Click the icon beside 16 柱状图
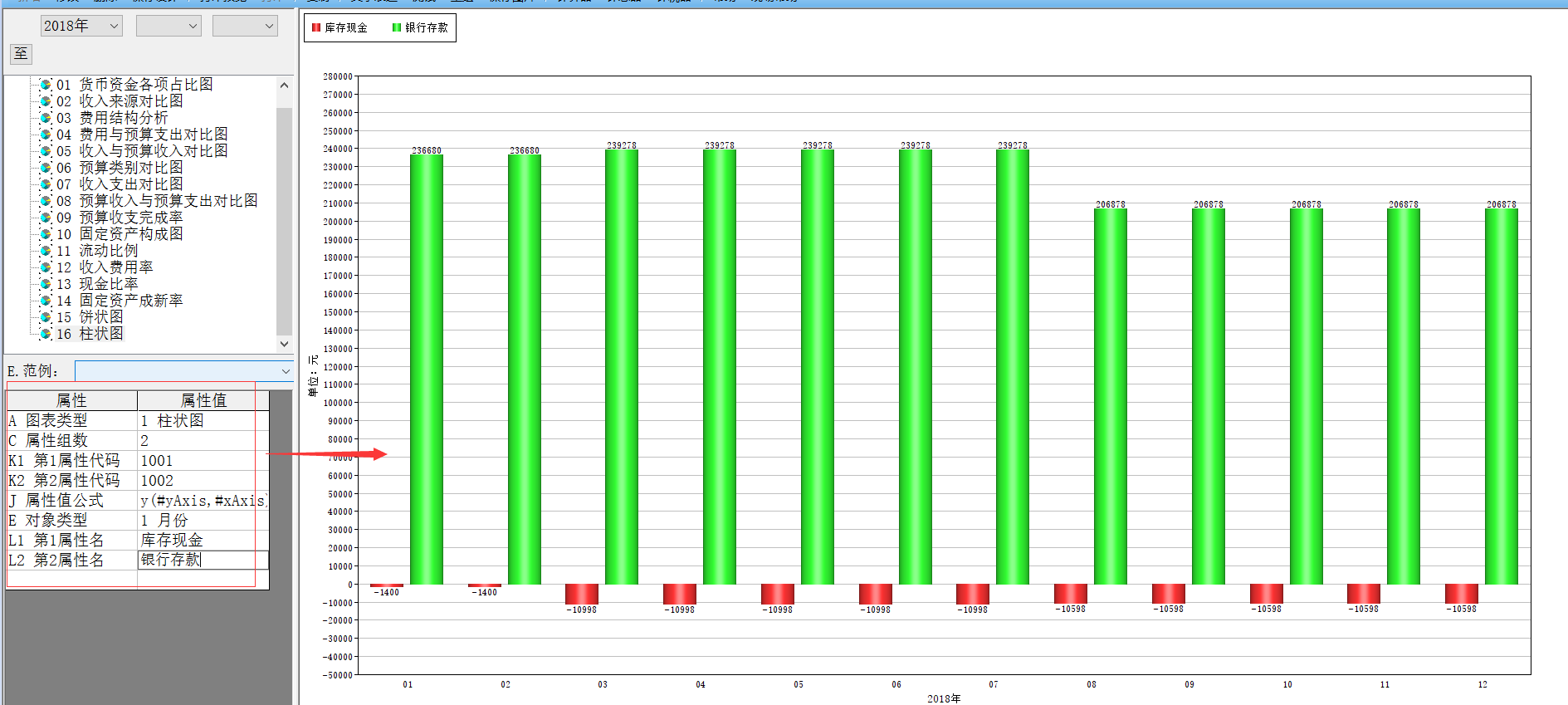Viewport: 1568px width, 705px height. [x=46, y=334]
